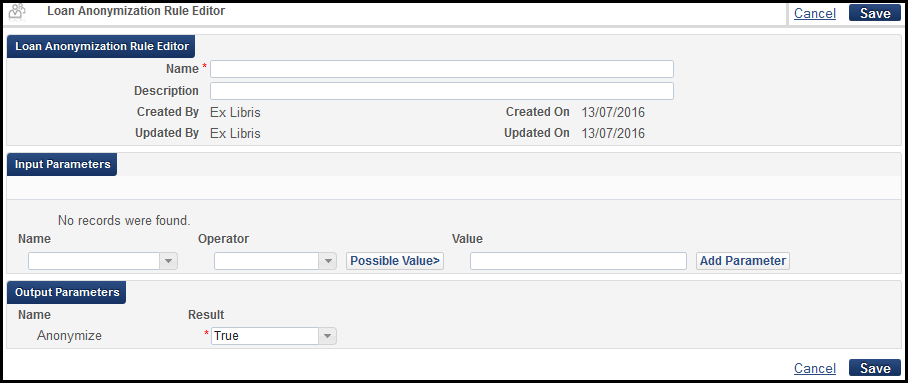The image size is (908, 383).
Task: Click the Possible Value> button
Action: (x=395, y=261)
